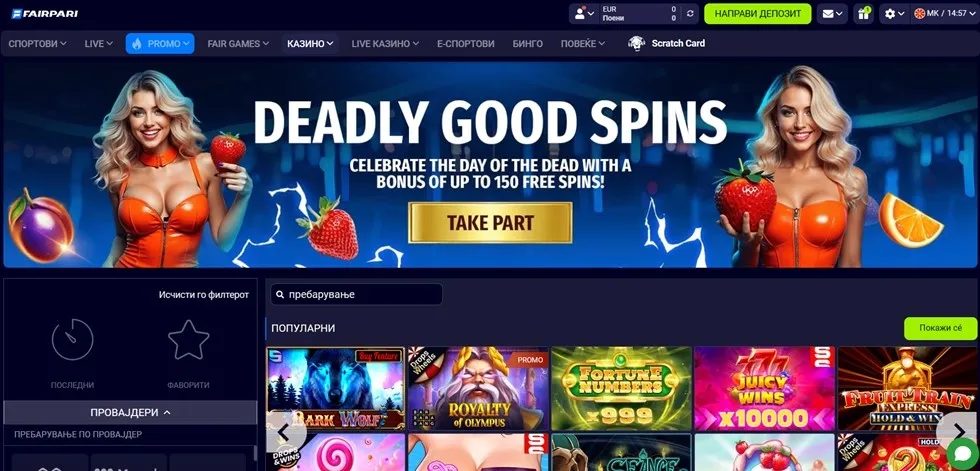
Task: Collapse the Провајдери section
Action: point(131,412)
